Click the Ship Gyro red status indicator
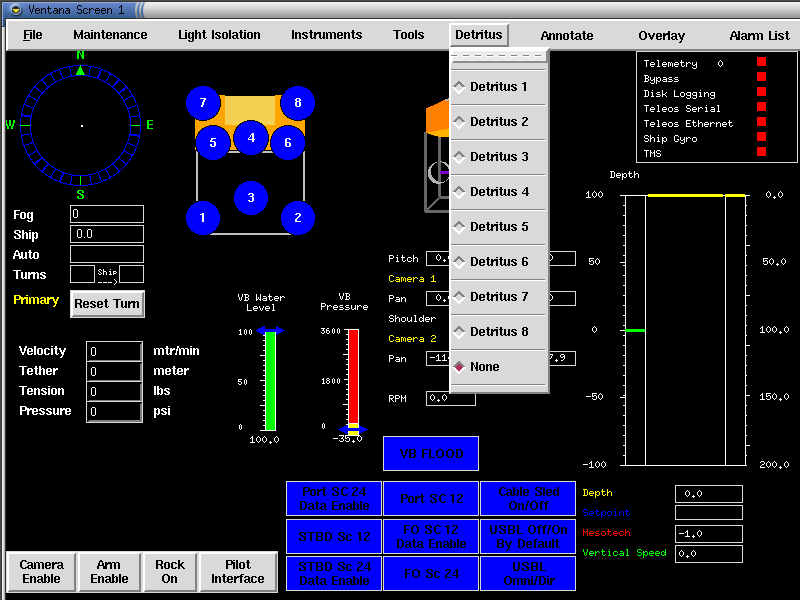 (762, 136)
